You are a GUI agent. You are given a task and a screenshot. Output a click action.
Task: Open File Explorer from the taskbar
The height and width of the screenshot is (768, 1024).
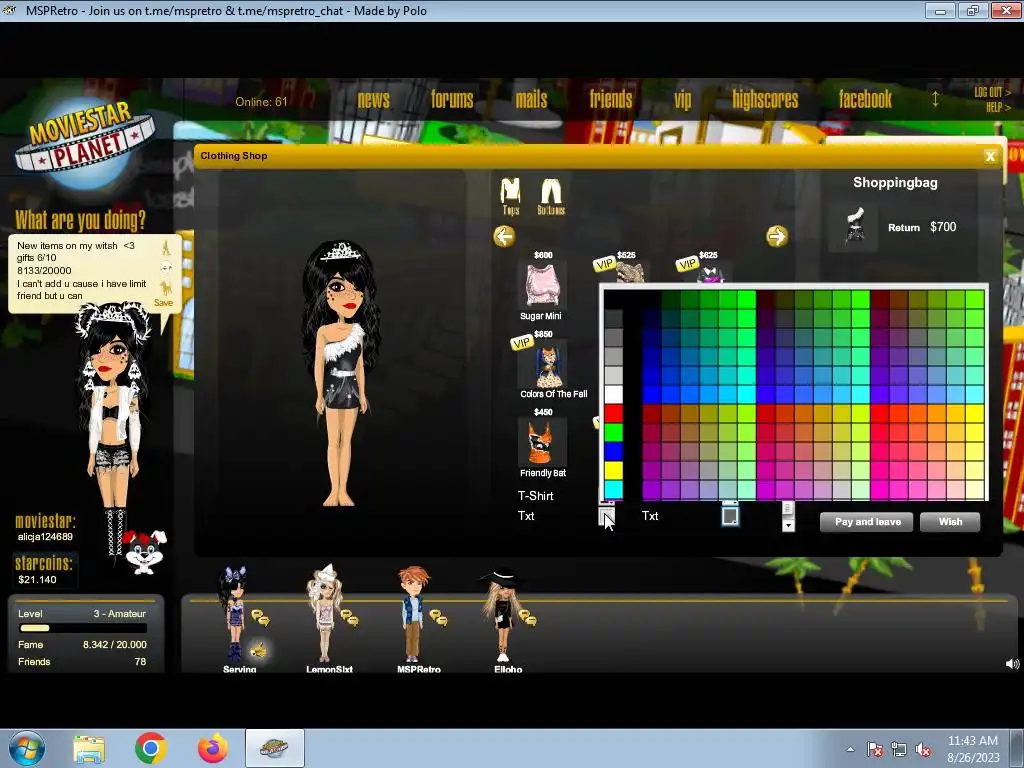pos(89,748)
